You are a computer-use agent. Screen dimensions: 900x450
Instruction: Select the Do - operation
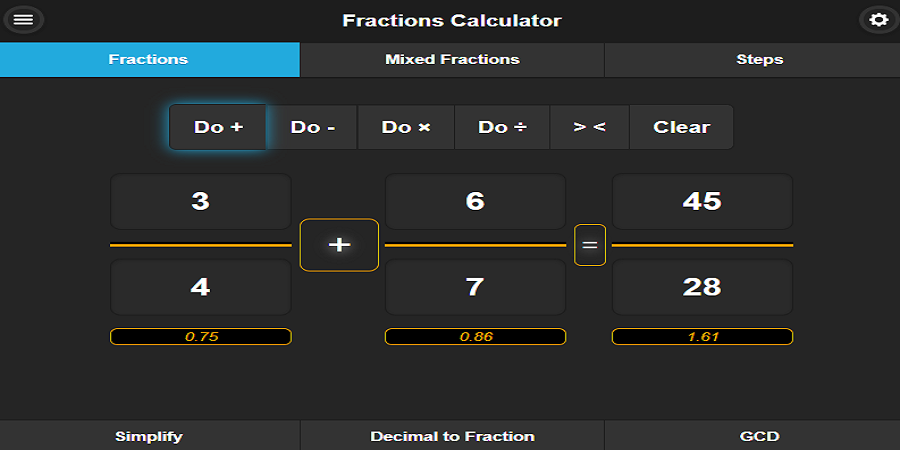pyautogui.click(x=312, y=127)
